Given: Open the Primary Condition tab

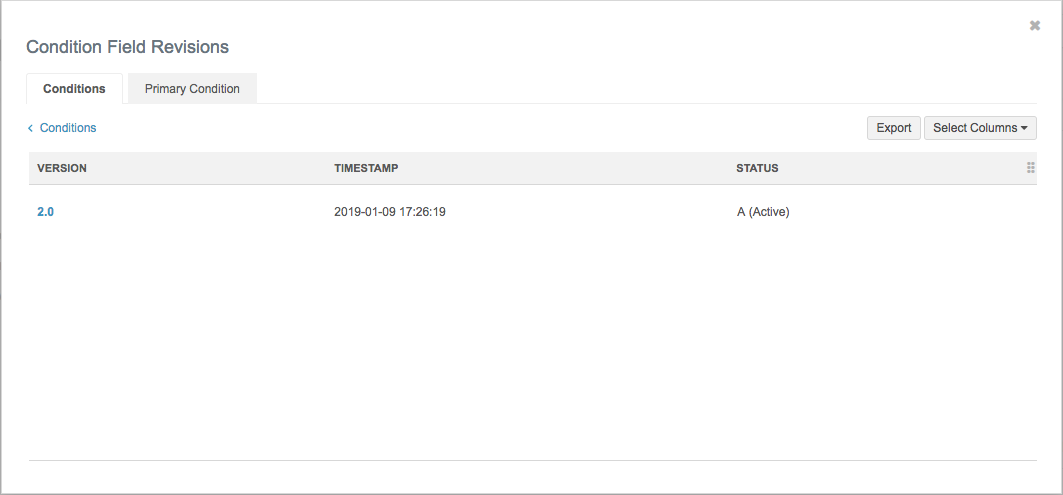Looking at the screenshot, I should click(192, 89).
